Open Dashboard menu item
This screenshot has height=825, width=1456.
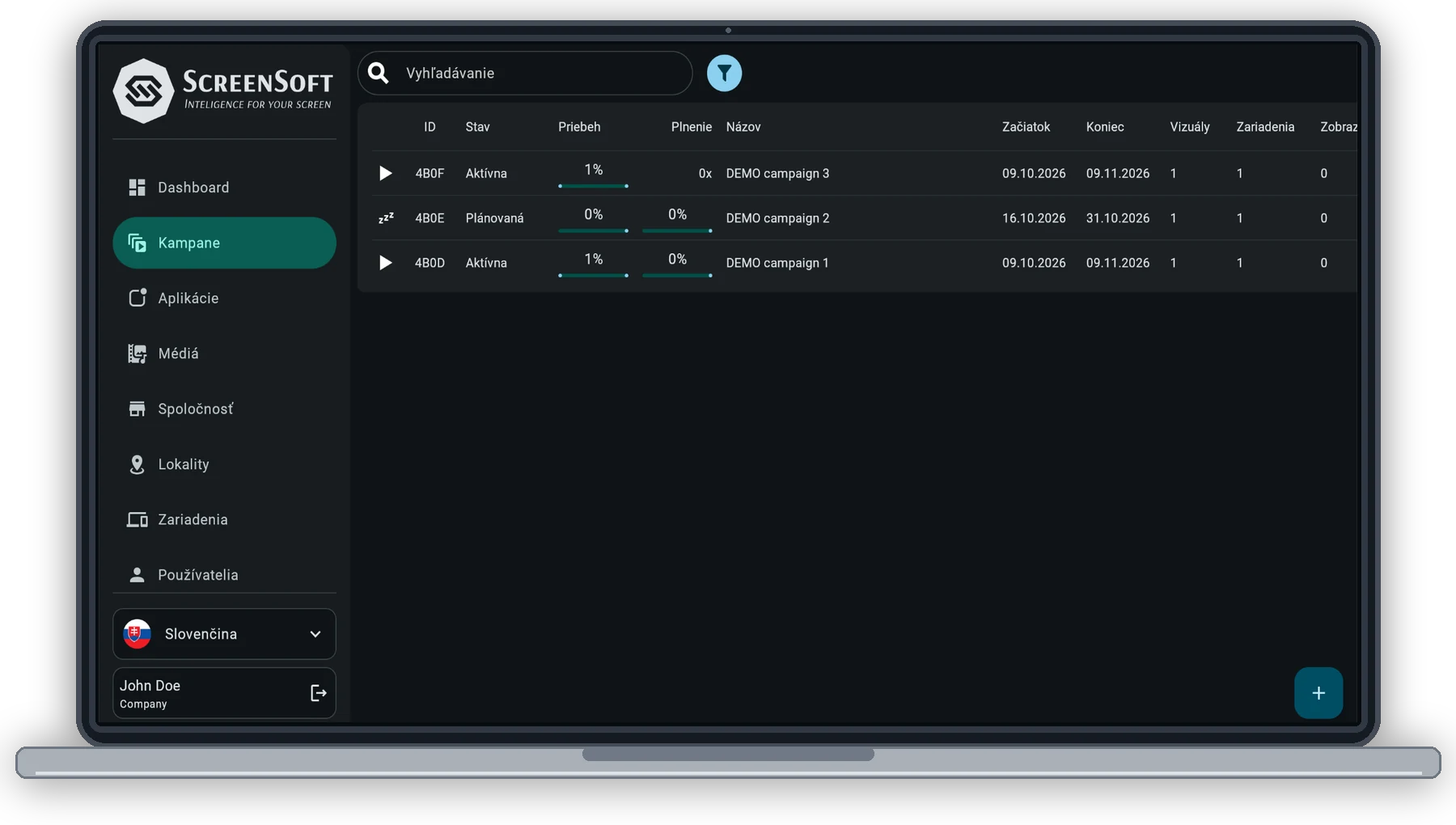[x=224, y=188]
